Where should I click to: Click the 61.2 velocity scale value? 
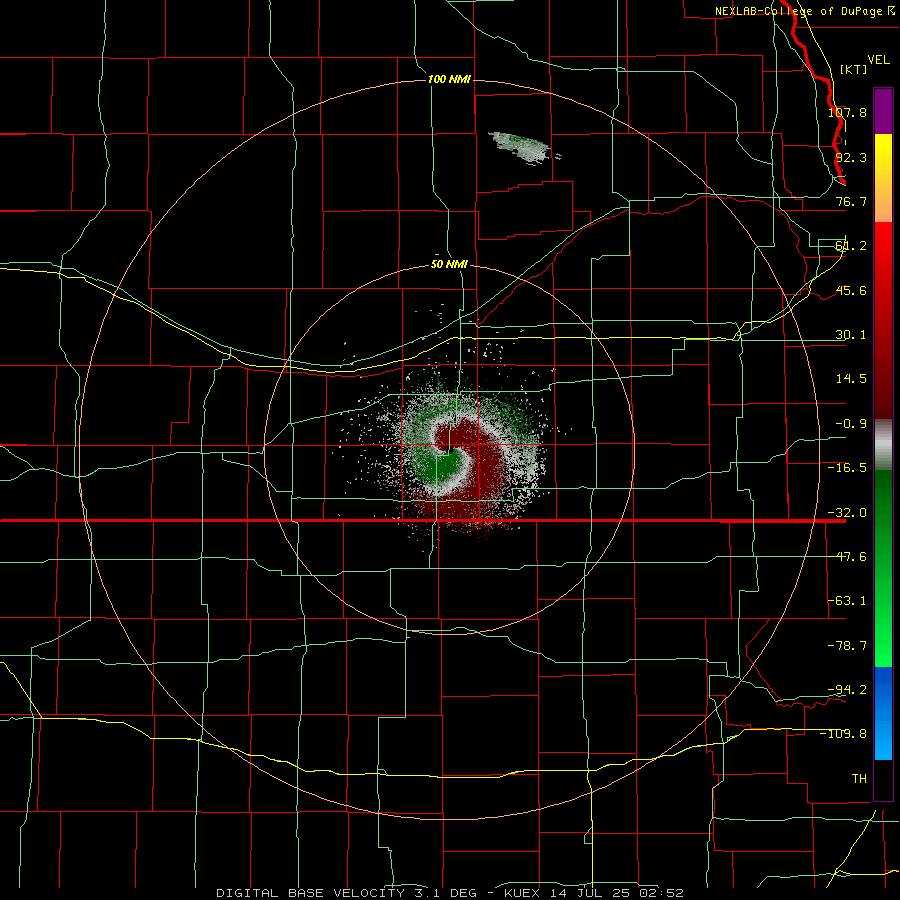[851, 246]
